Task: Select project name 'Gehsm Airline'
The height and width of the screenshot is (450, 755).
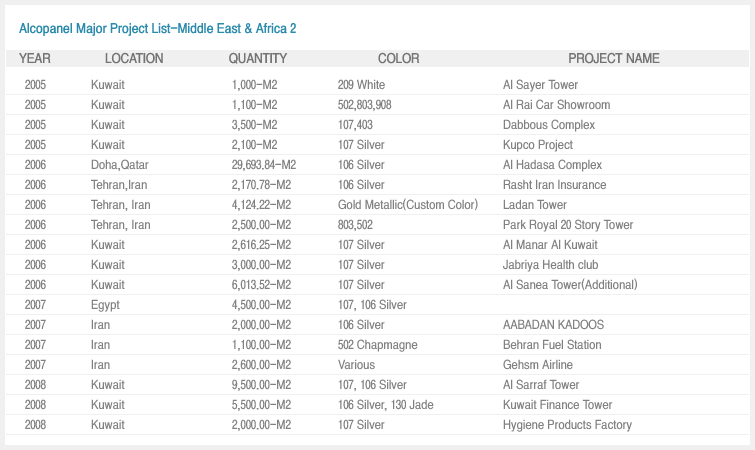Action: (537, 365)
